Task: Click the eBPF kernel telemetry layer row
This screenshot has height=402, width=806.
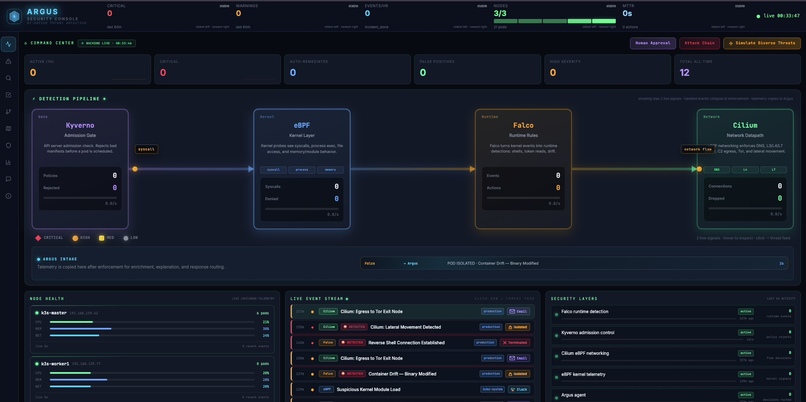Action: click(673, 377)
